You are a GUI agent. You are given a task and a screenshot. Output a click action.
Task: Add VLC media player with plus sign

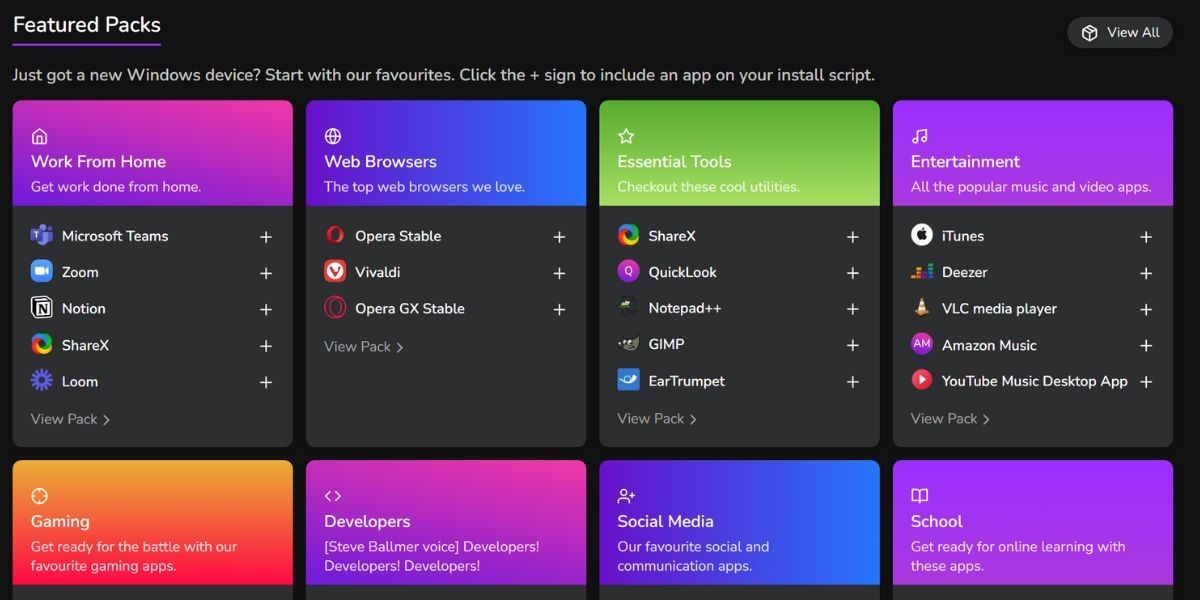click(x=1146, y=310)
